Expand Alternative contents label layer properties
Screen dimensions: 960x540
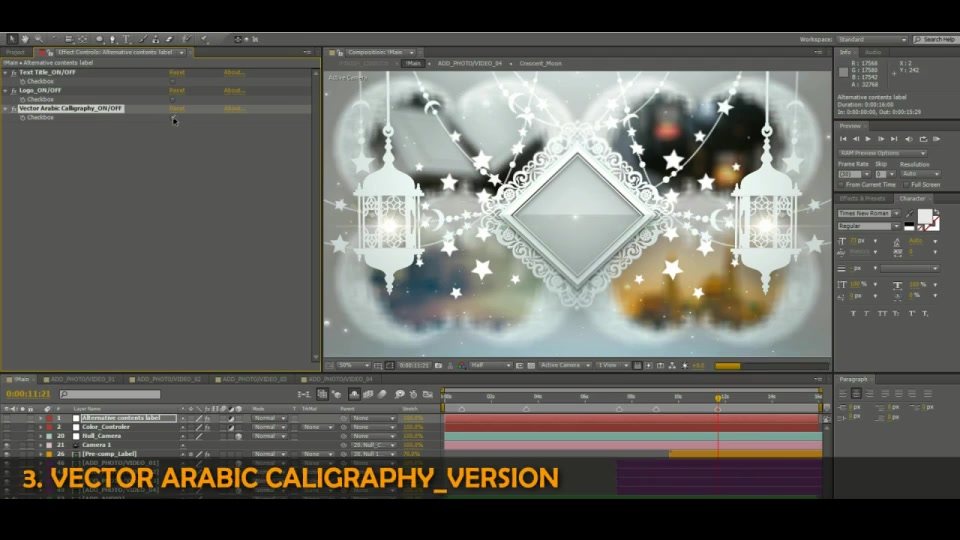pyautogui.click(x=40, y=418)
